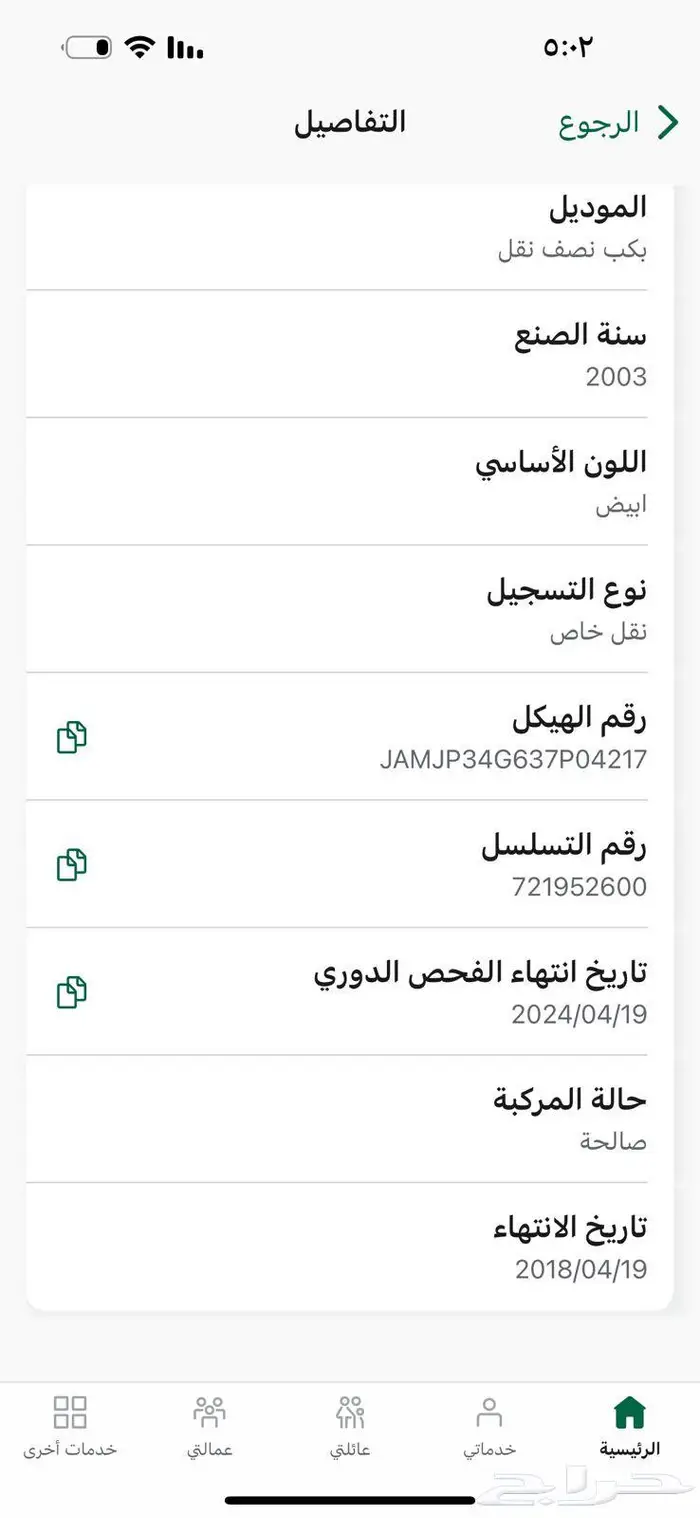This screenshot has width=700, height=1518.
Task: Tap the التفاصيل page title
Action: [350, 123]
